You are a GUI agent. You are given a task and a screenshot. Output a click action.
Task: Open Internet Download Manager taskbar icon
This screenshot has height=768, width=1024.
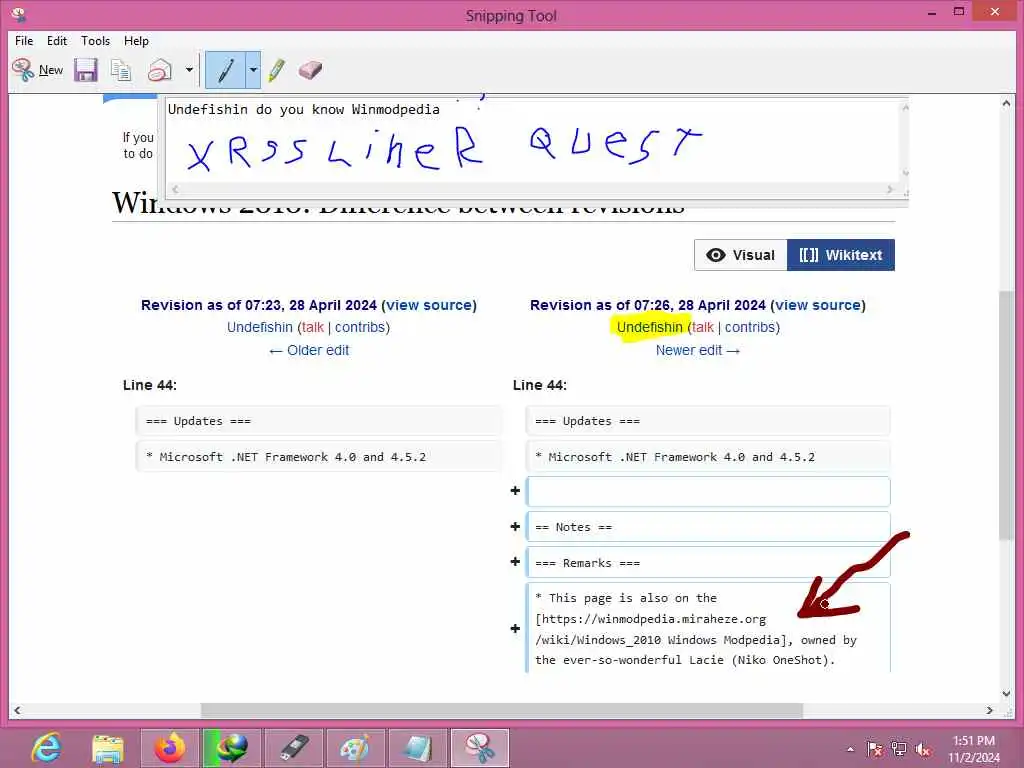click(x=231, y=748)
